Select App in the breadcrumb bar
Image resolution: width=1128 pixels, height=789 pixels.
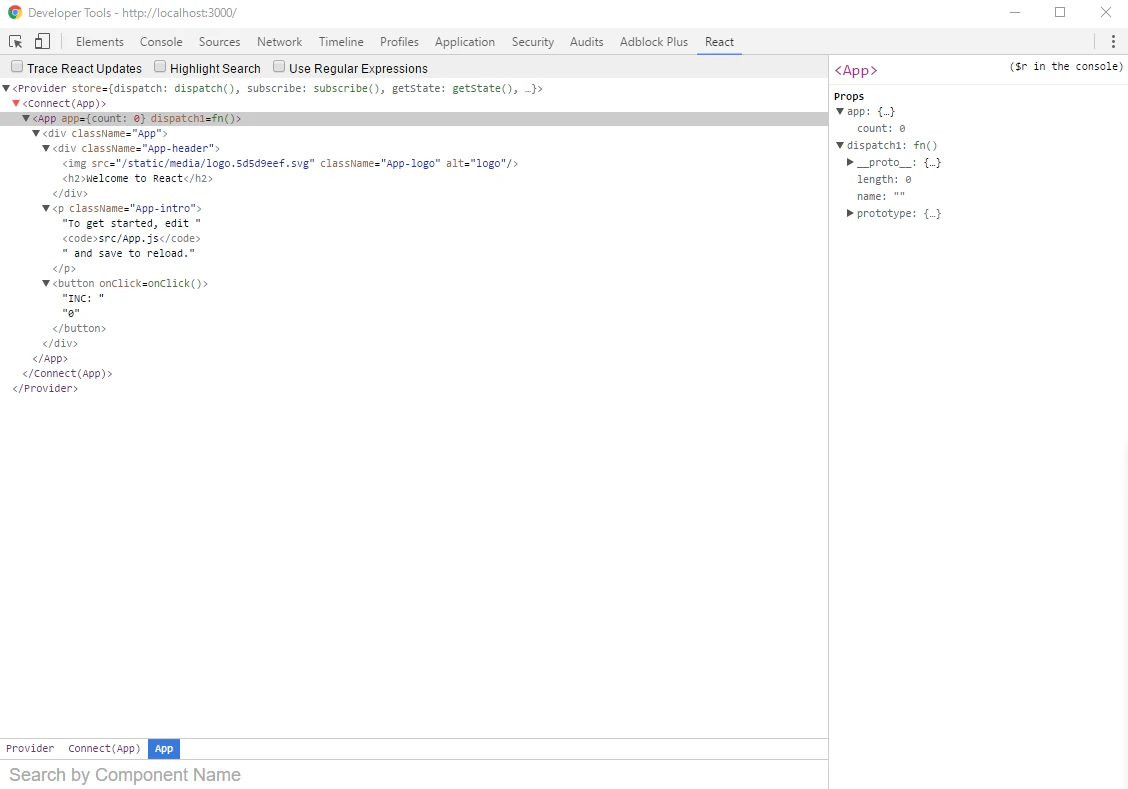[x=164, y=749]
